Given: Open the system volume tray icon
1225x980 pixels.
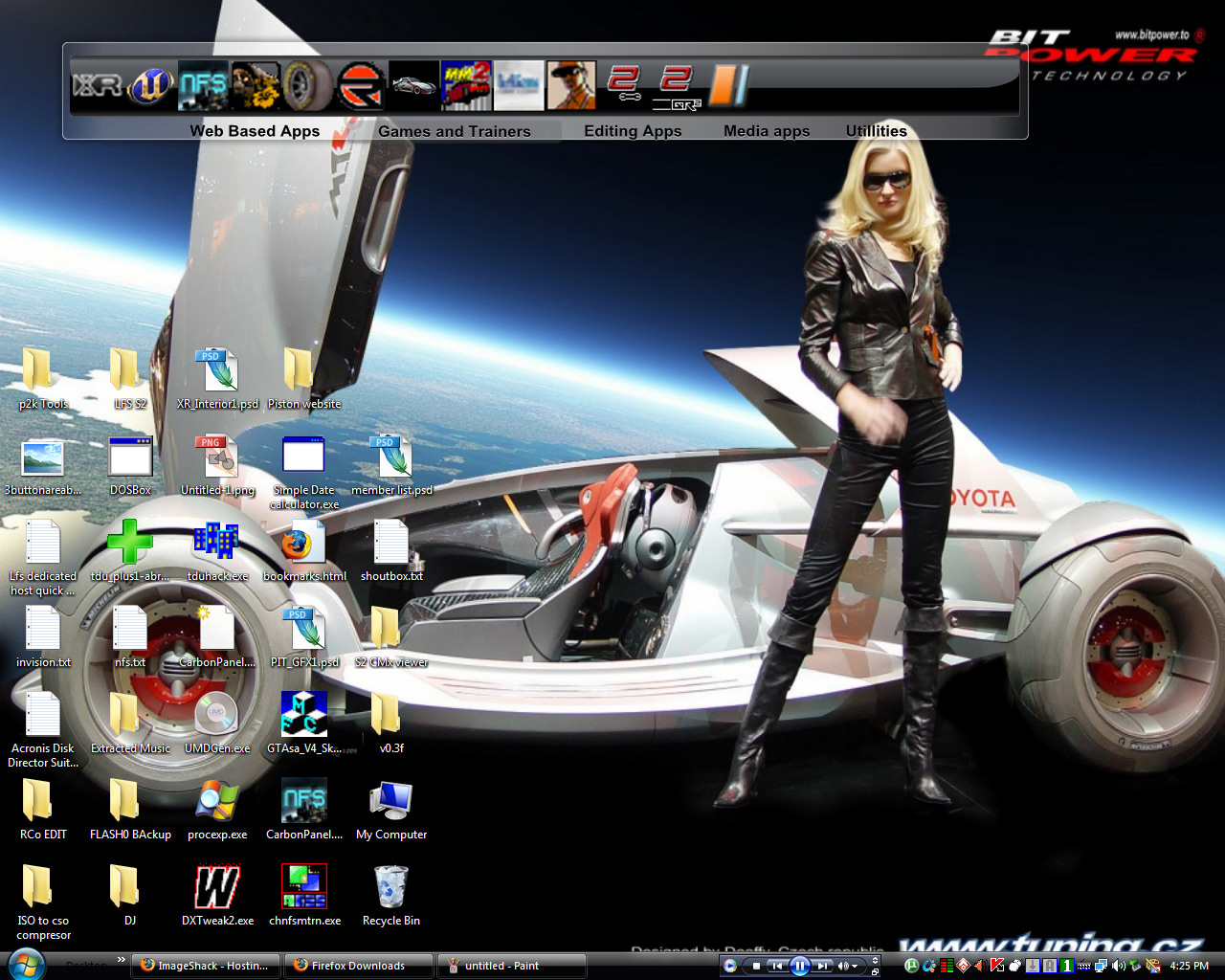Looking at the screenshot, I should 1119,966.
